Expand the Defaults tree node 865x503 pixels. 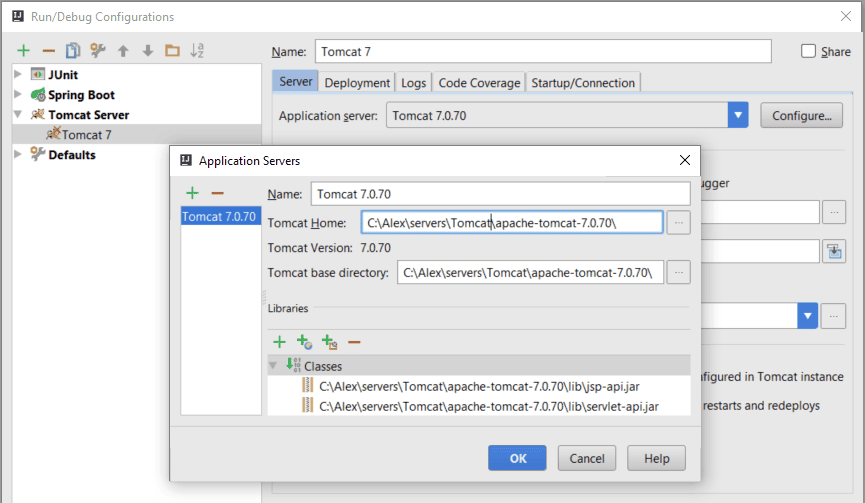click(x=18, y=154)
